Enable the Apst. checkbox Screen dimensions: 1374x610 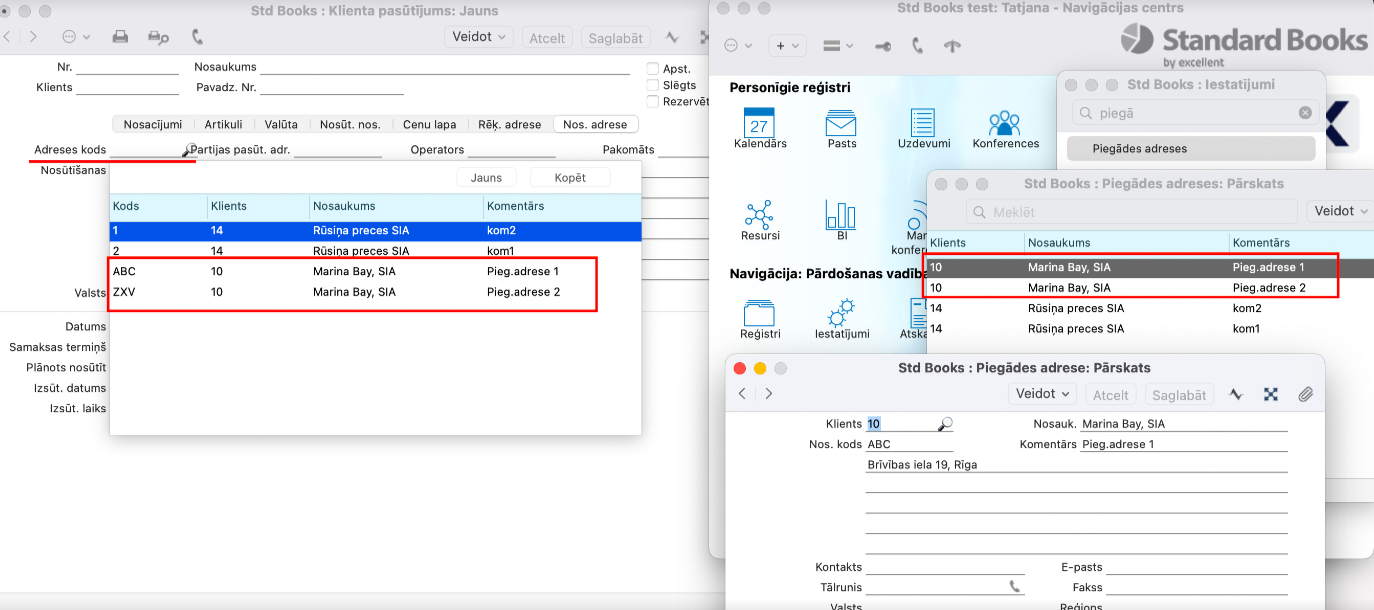point(653,69)
